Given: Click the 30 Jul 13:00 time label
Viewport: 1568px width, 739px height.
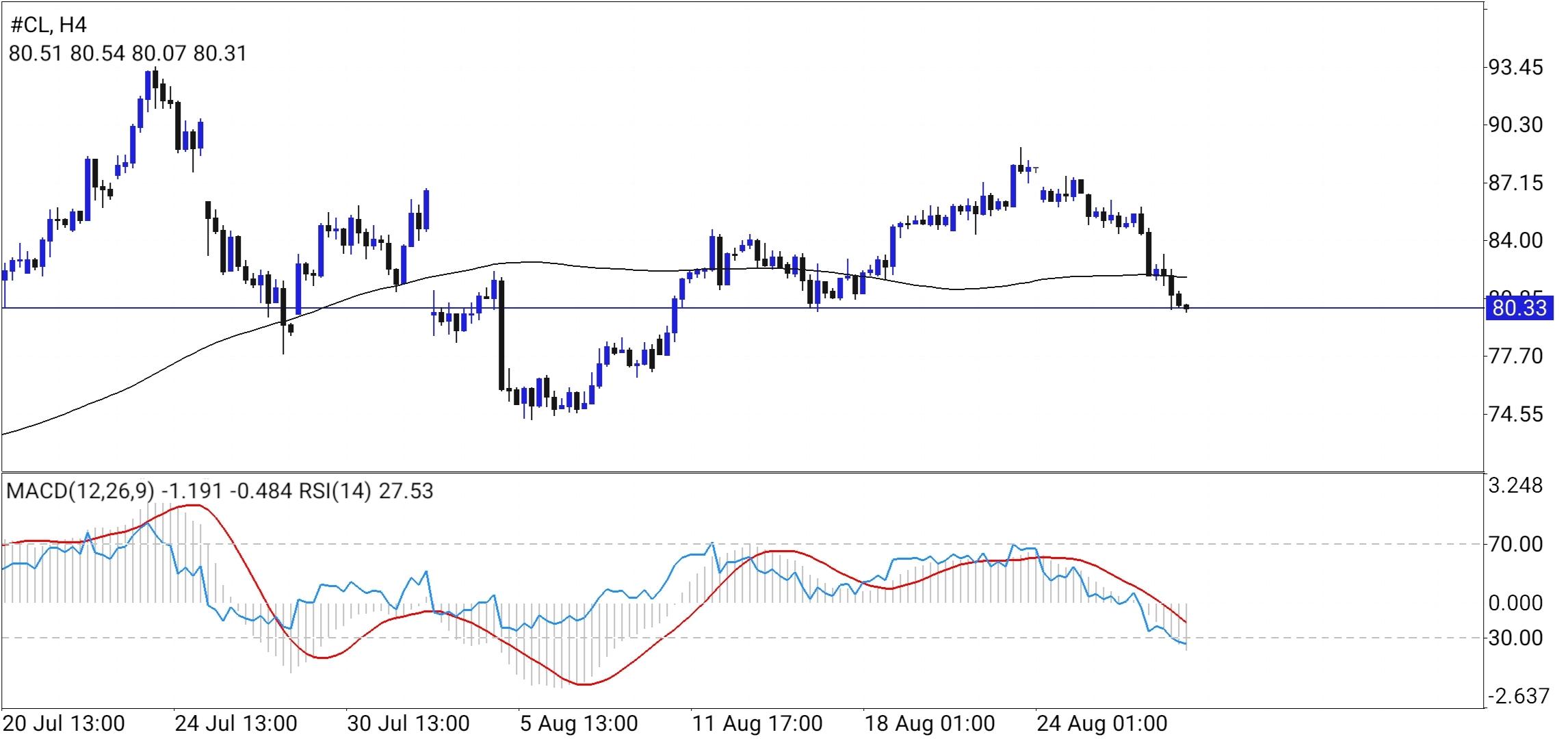Looking at the screenshot, I should 408,723.
